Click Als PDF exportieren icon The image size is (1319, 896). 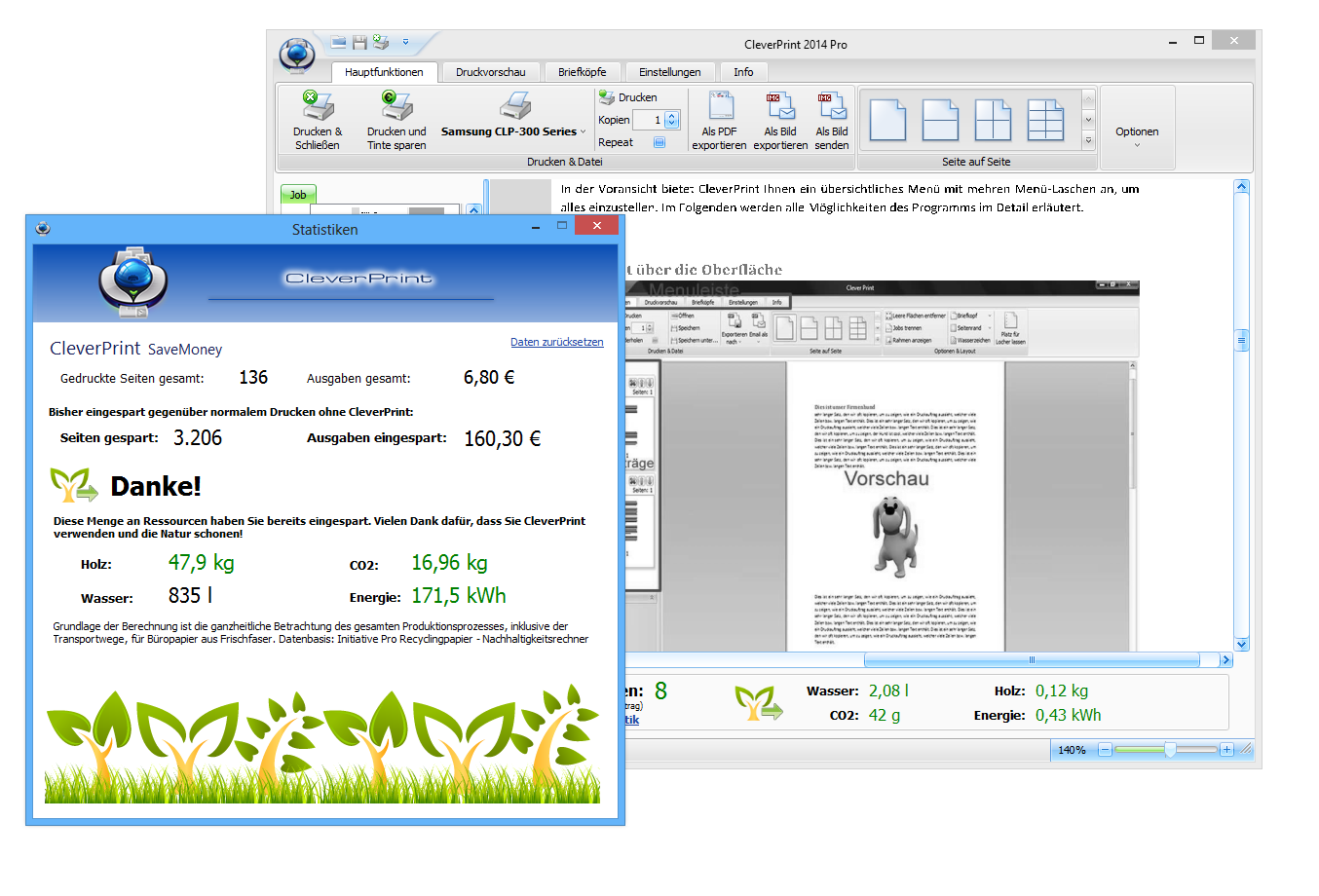coord(720,107)
